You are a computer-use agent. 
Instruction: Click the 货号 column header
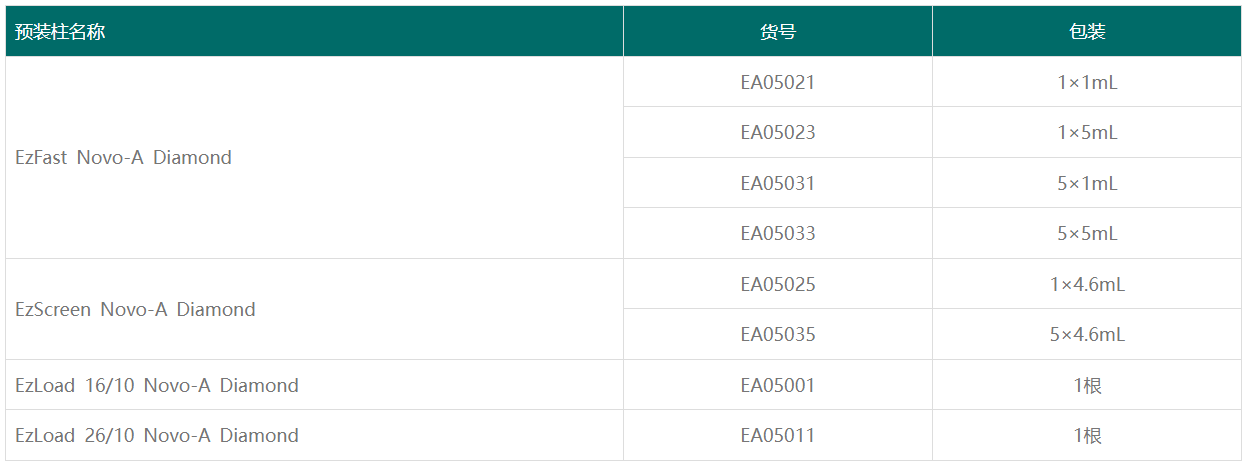click(x=777, y=32)
